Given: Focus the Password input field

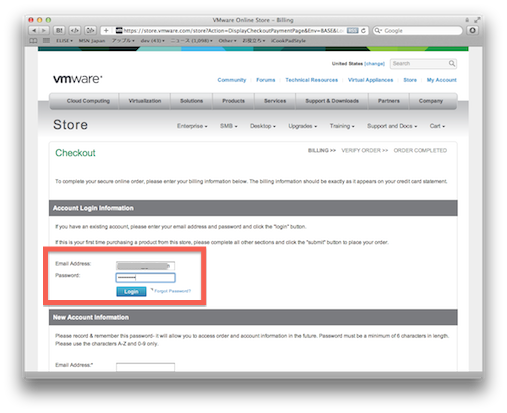Looking at the screenshot, I should coord(145,278).
